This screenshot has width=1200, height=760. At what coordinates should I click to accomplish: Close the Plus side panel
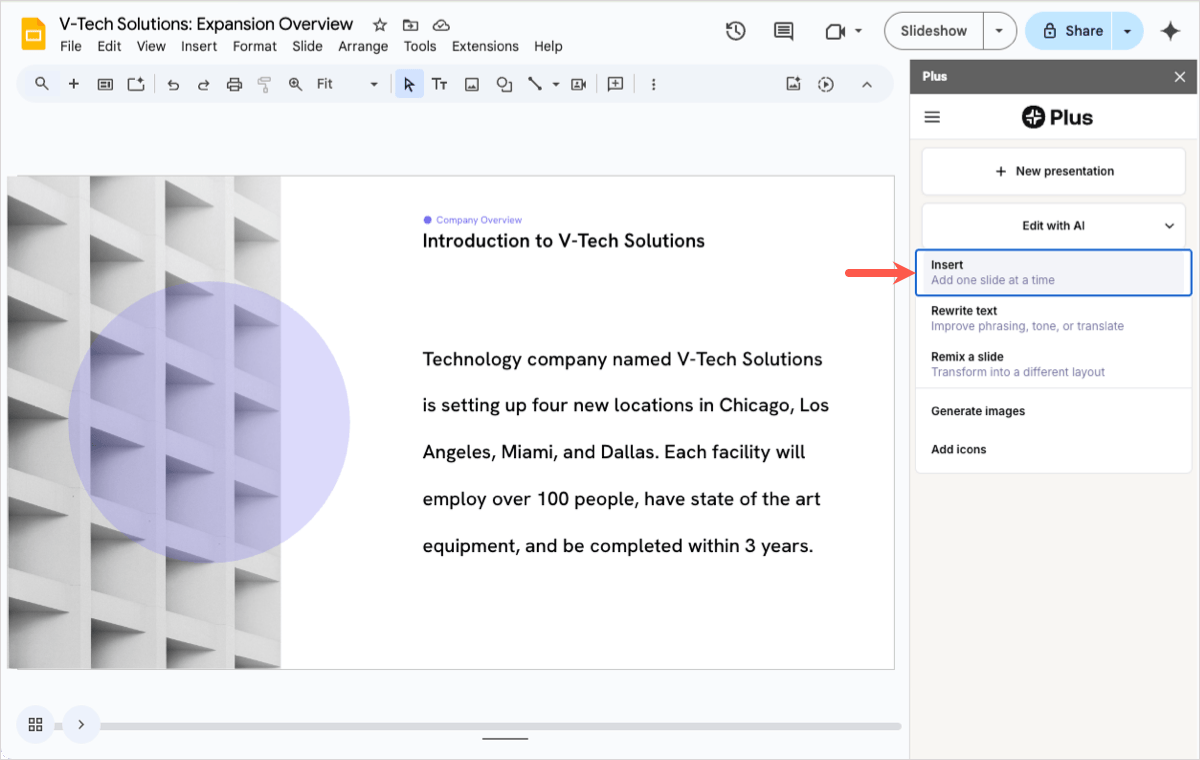tap(1179, 76)
